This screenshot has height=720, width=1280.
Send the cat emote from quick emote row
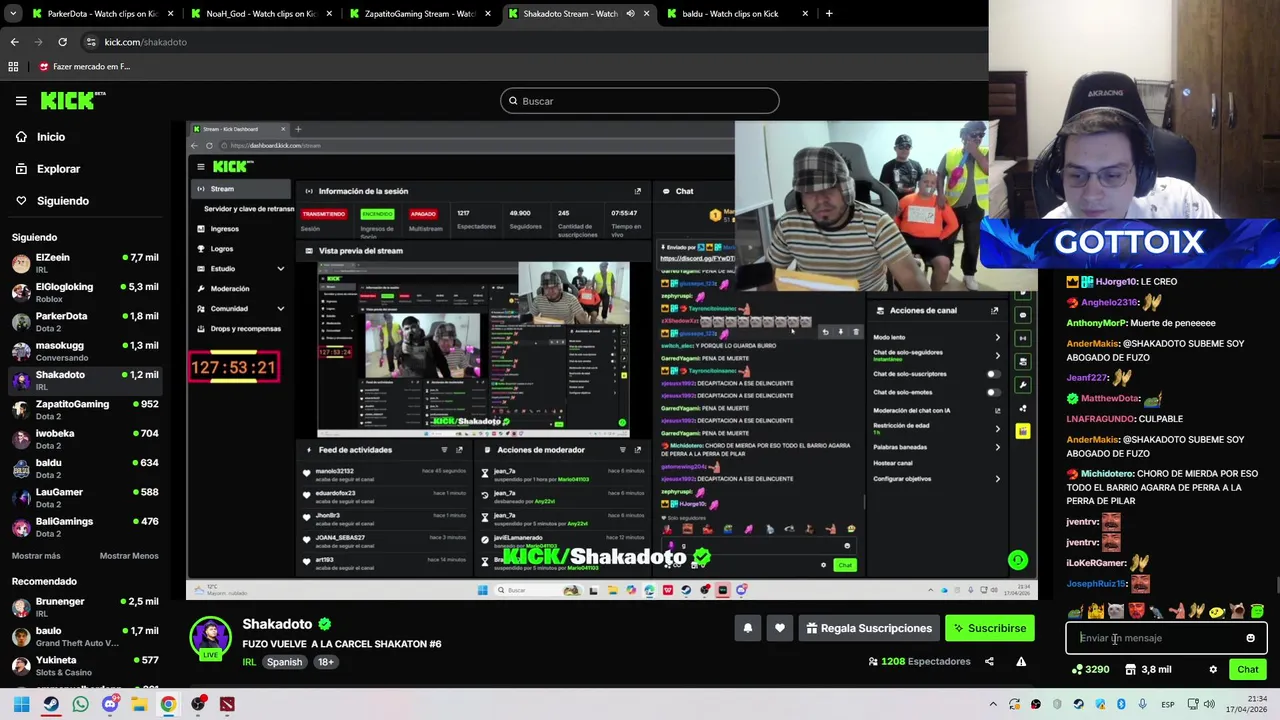(x=1116, y=611)
